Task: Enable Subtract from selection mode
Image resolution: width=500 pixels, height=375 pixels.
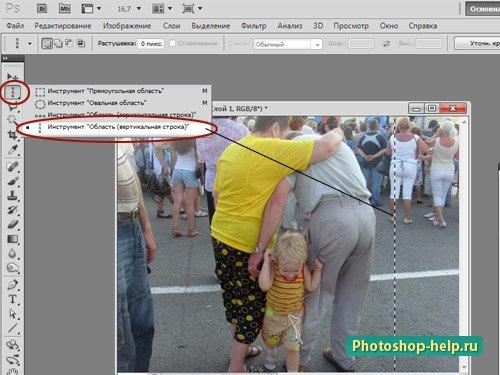Action: [x=69, y=43]
